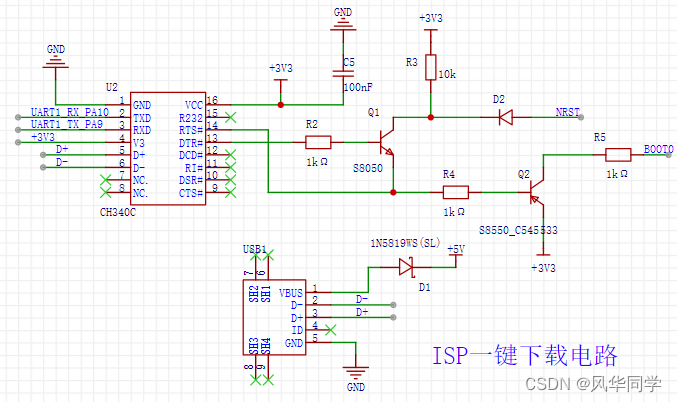Screen dimensions: 677x402
Task: Click the no-connect X on R232 pin 15
Action: pos(231,117)
